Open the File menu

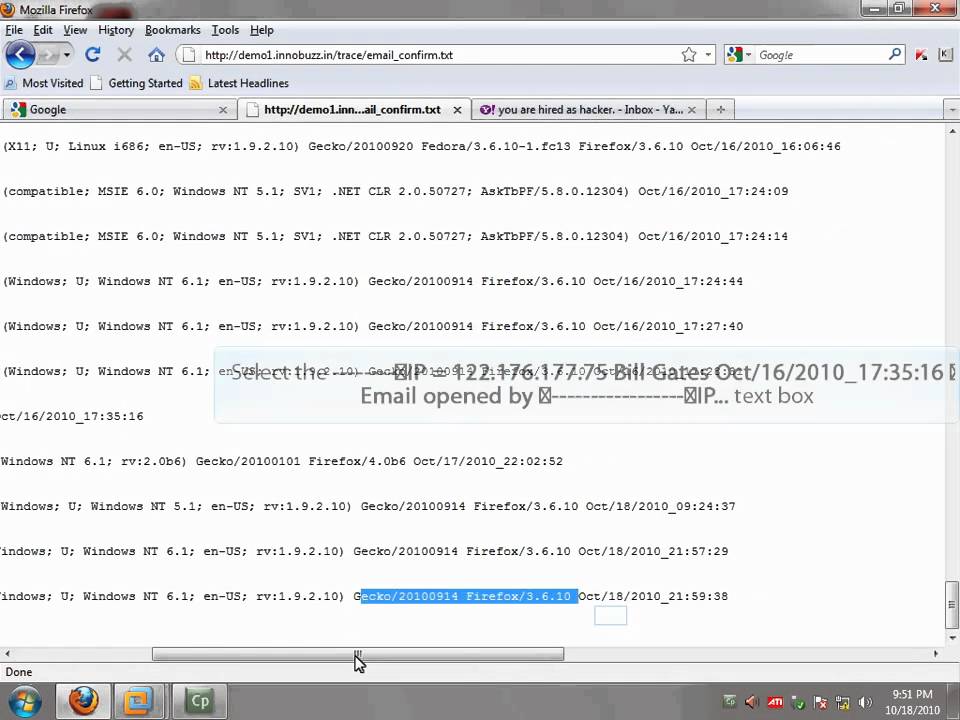13,30
